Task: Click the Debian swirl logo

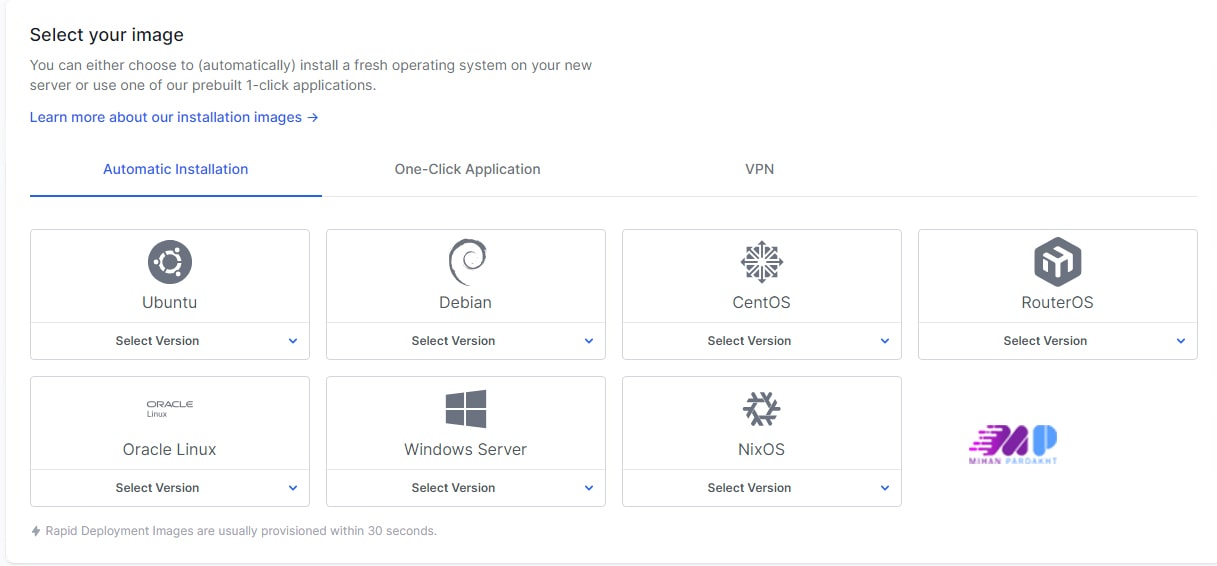Action: [x=466, y=262]
